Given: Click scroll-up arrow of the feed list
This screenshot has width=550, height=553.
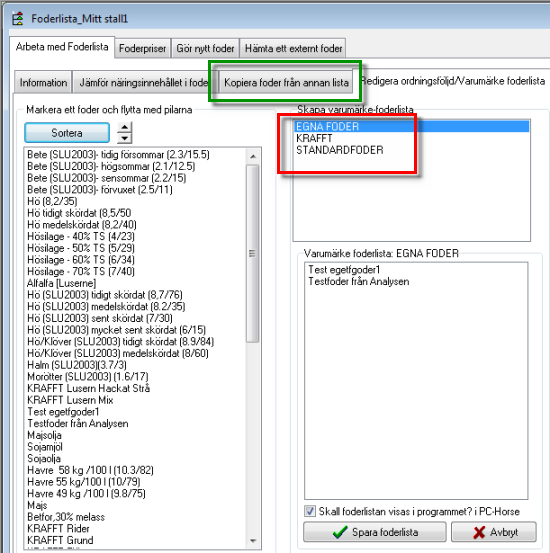Looking at the screenshot, I should [253, 156].
